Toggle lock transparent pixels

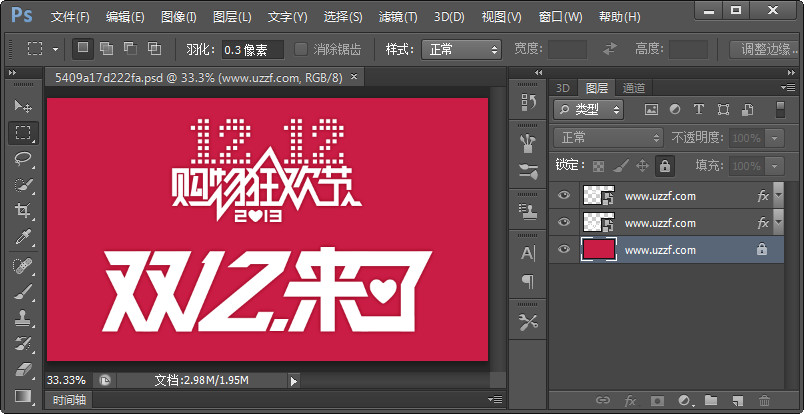click(x=598, y=166)
